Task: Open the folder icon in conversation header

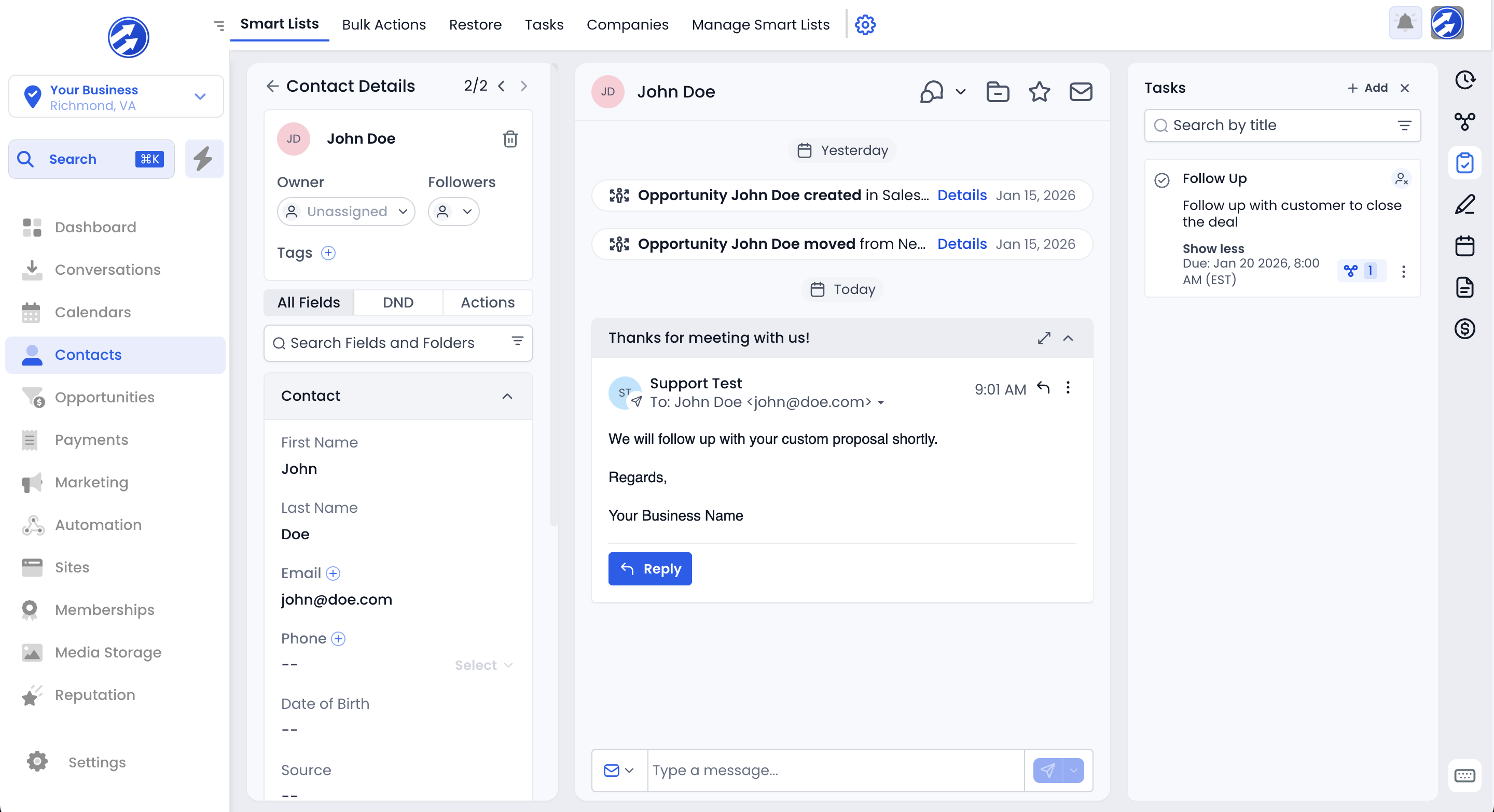Action: tap(998, 92)
